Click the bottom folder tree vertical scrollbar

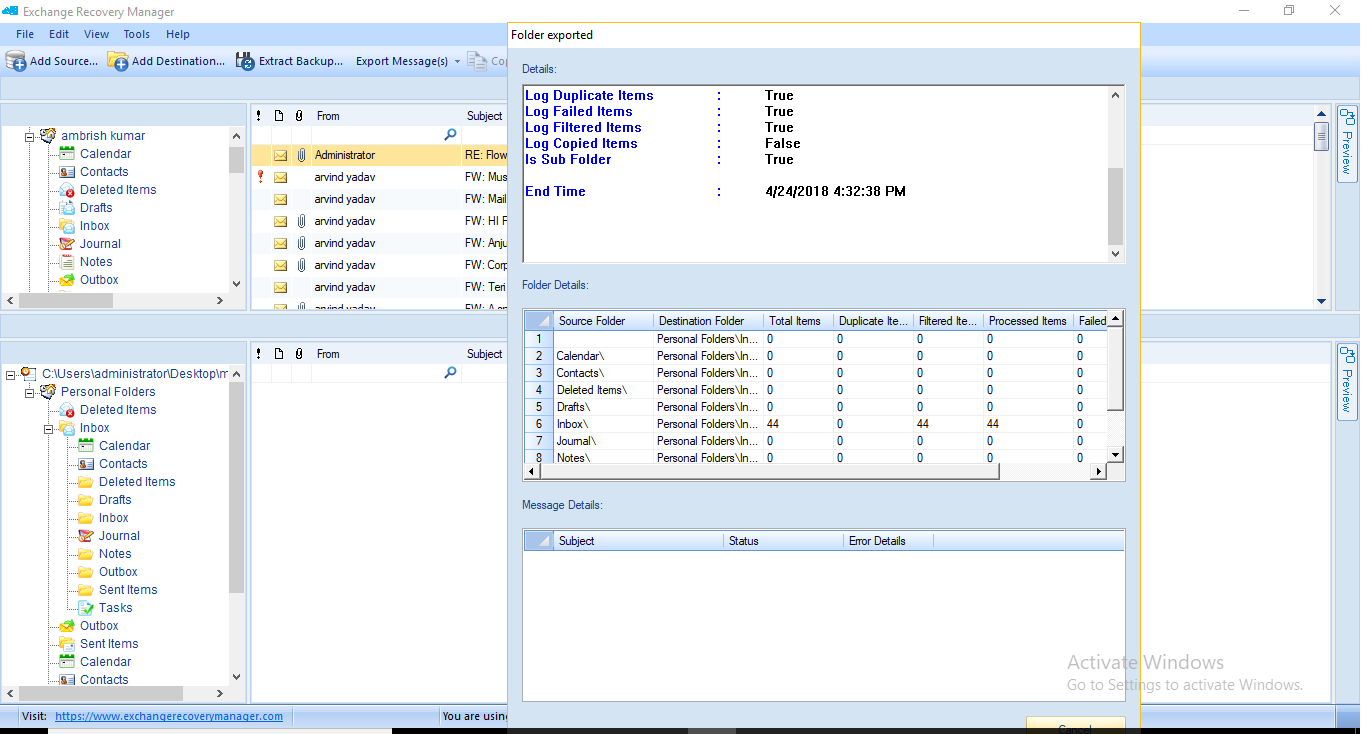coord(237,487)
